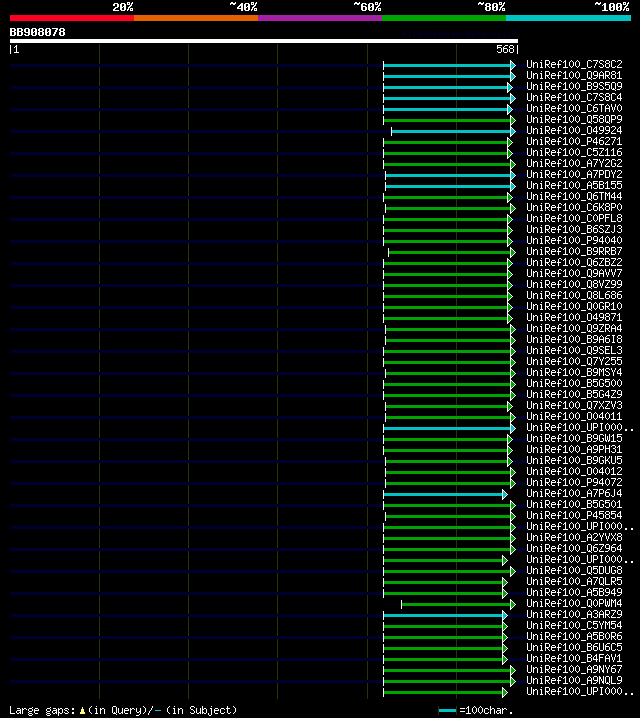Viewport: 640px width, 718px height.
Task: Select the UniRef100_P94072 label
Action: tap(574, 482)
